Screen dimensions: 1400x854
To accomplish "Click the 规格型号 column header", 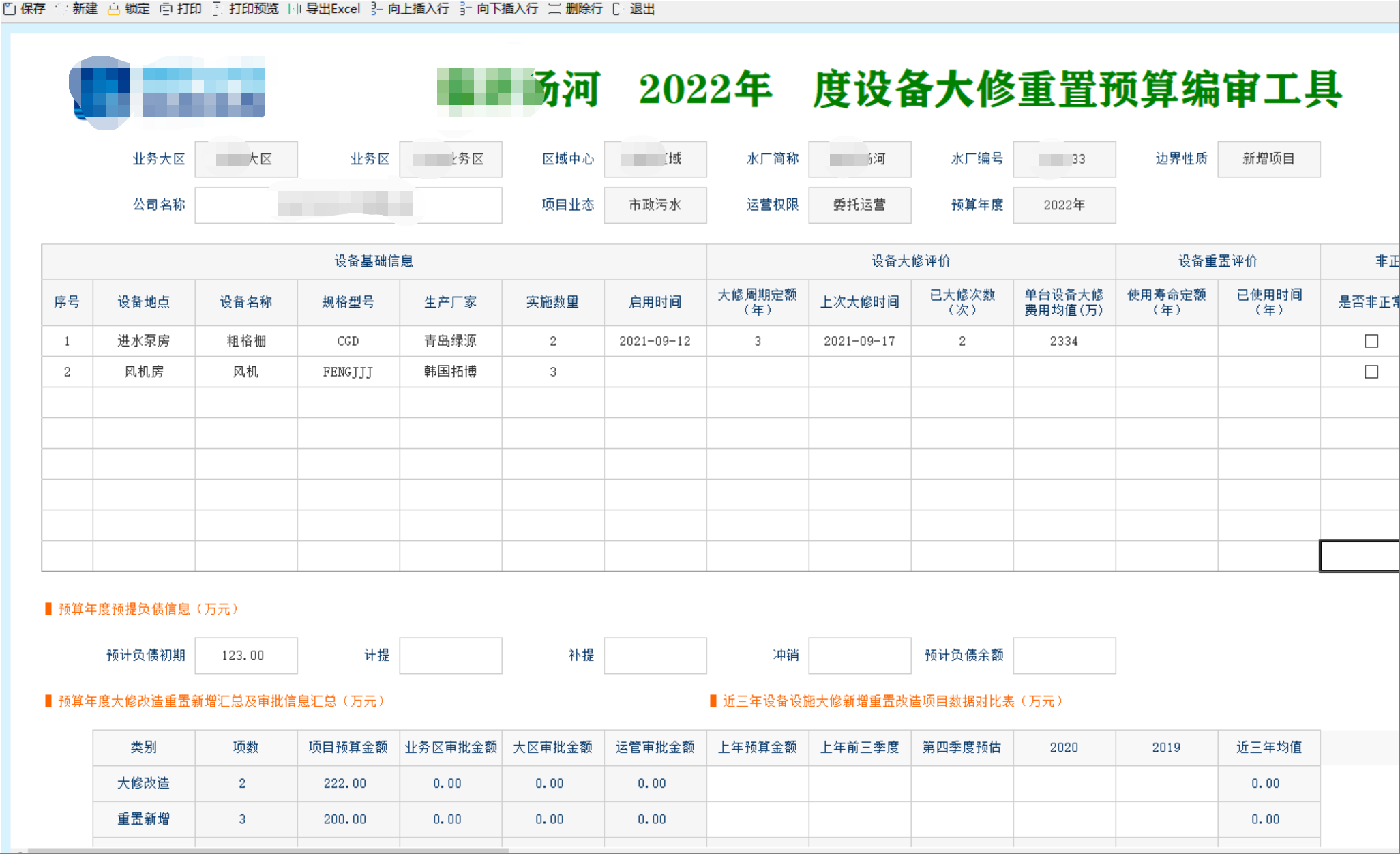I will pos(348,302).
